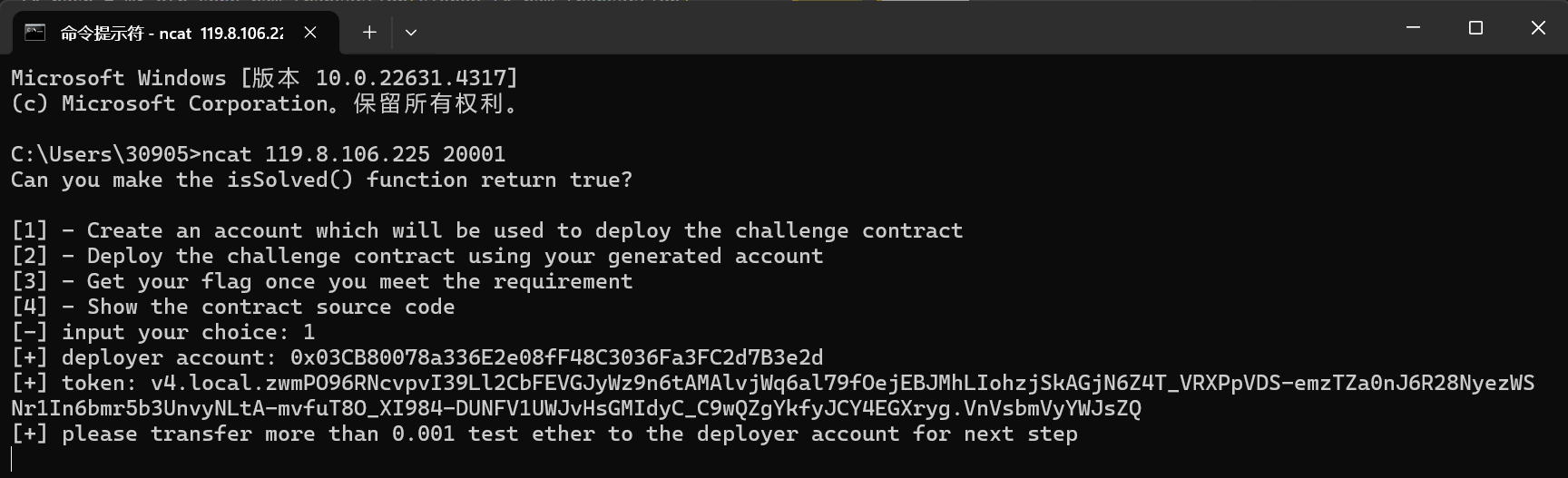Screen dimensions: 1568x478
Task: Click option [2] Deploy the challenge contract
Action: (x=416, y=256)
